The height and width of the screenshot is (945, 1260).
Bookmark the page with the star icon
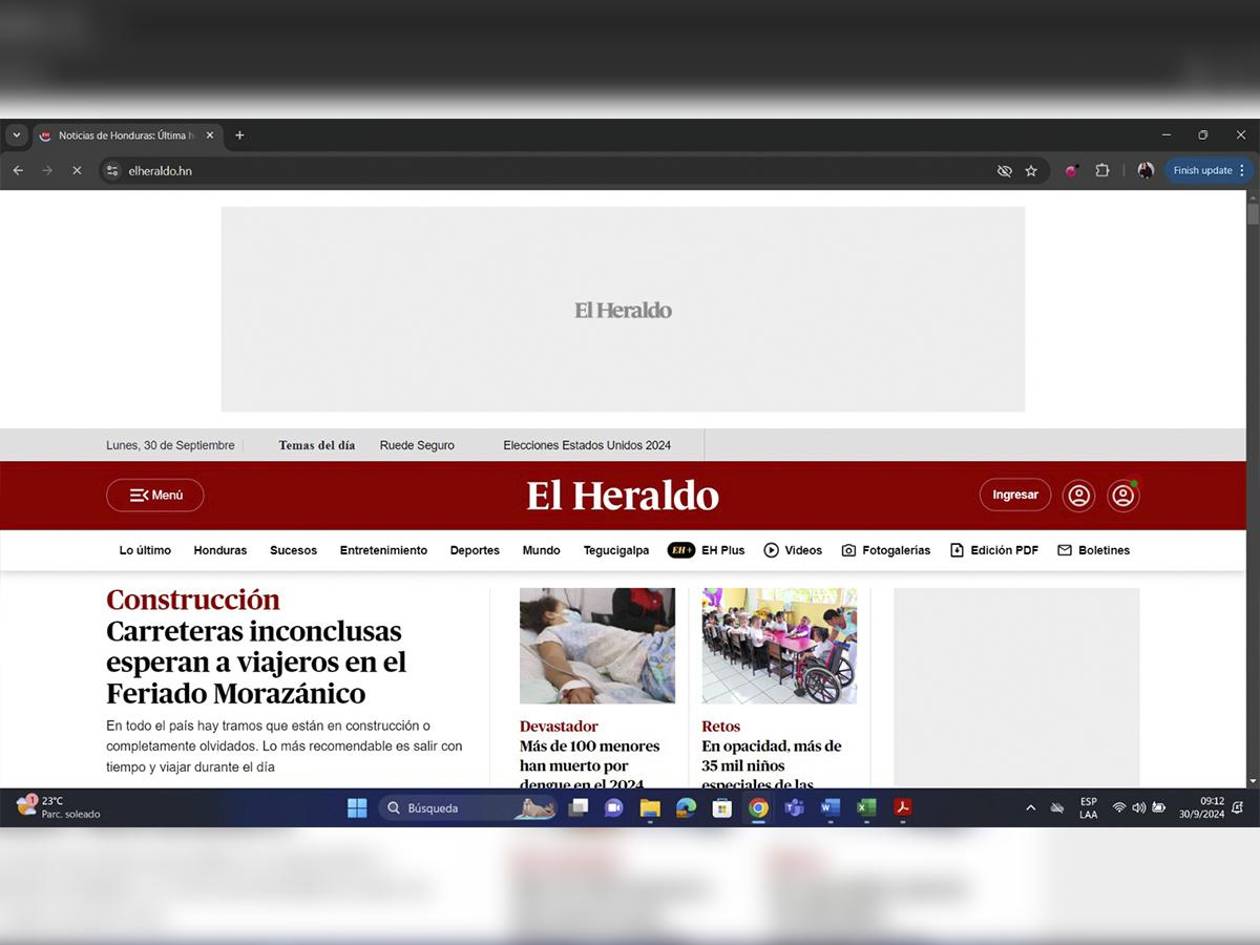tap(1031, 171)
